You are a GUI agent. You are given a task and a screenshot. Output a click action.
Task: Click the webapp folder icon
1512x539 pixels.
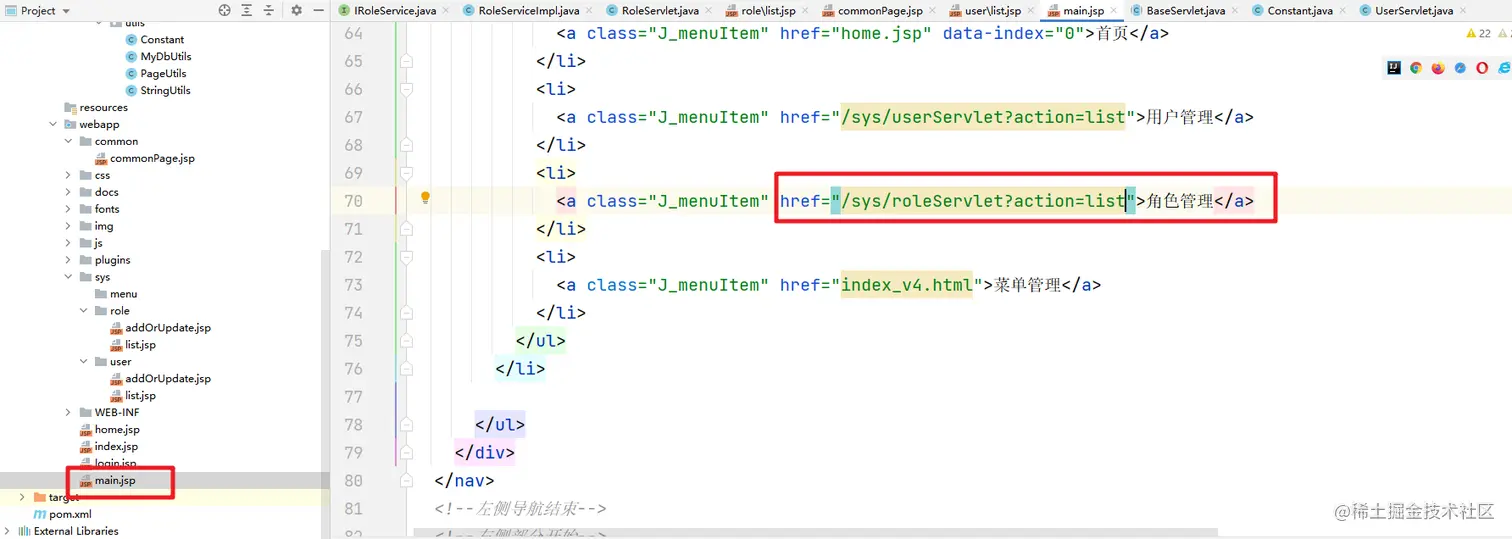tap(70, 124)
